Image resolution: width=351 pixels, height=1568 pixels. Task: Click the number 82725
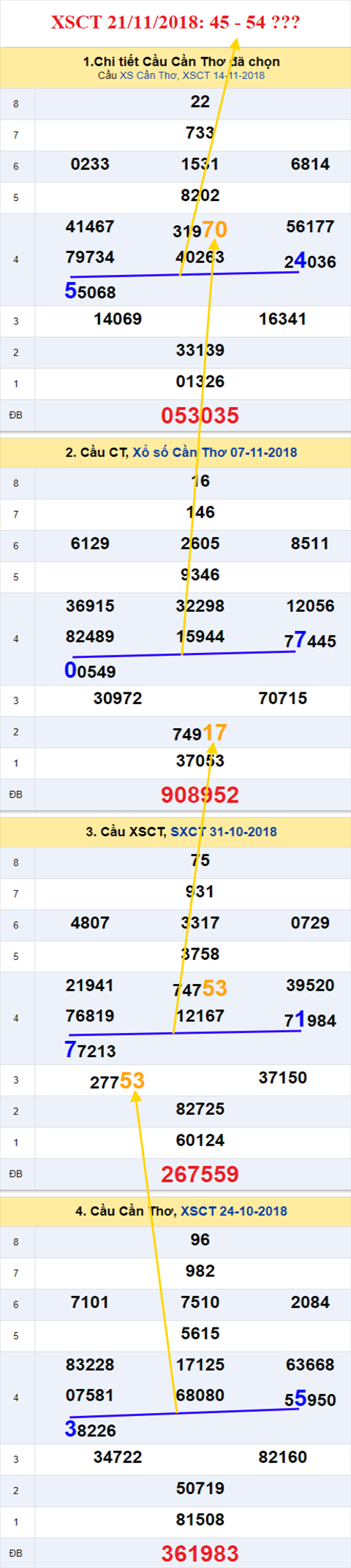(x=200, y=1110)
